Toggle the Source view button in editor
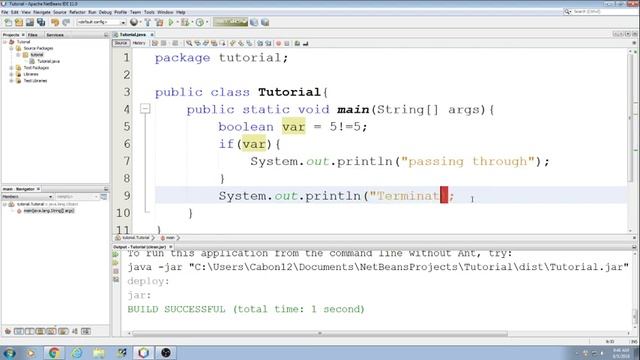 tap(121, 43)
